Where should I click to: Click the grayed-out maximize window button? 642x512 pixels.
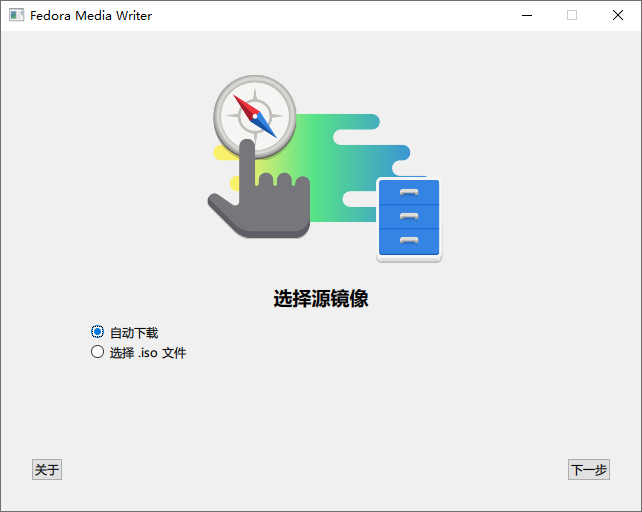[572, 16]
